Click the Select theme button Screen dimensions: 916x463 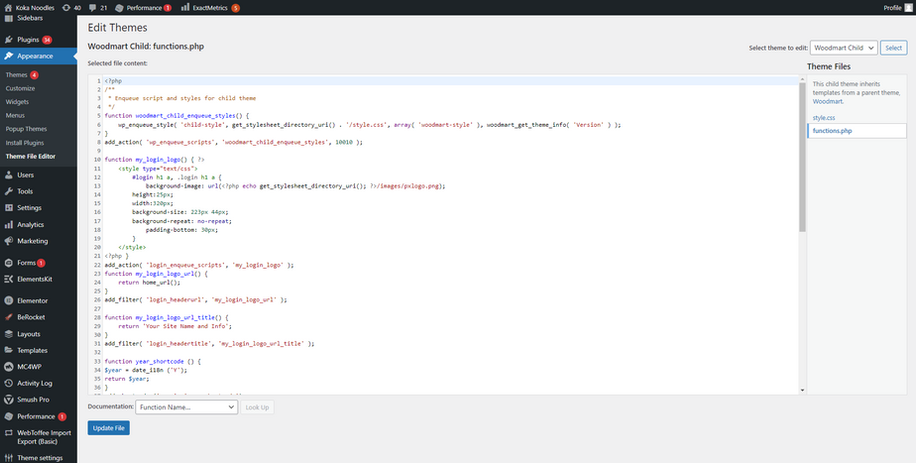(x=894, y=48)
